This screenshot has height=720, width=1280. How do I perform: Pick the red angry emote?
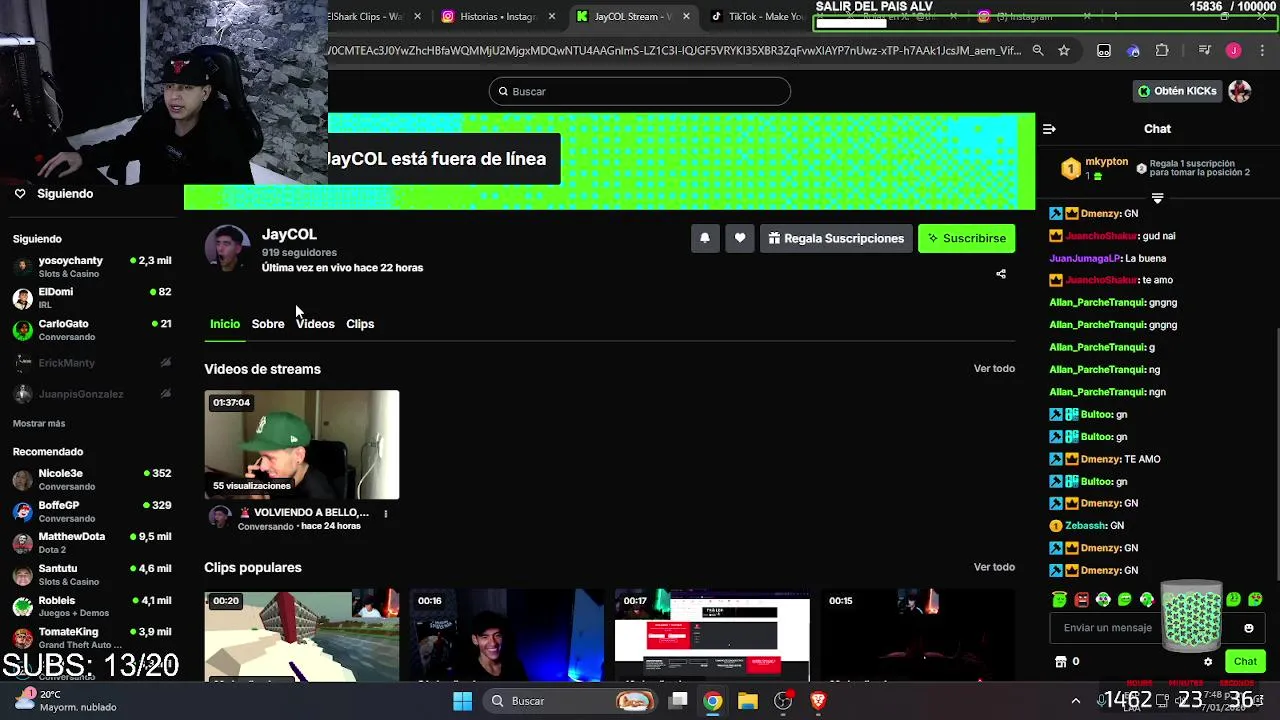point(1081,600)
